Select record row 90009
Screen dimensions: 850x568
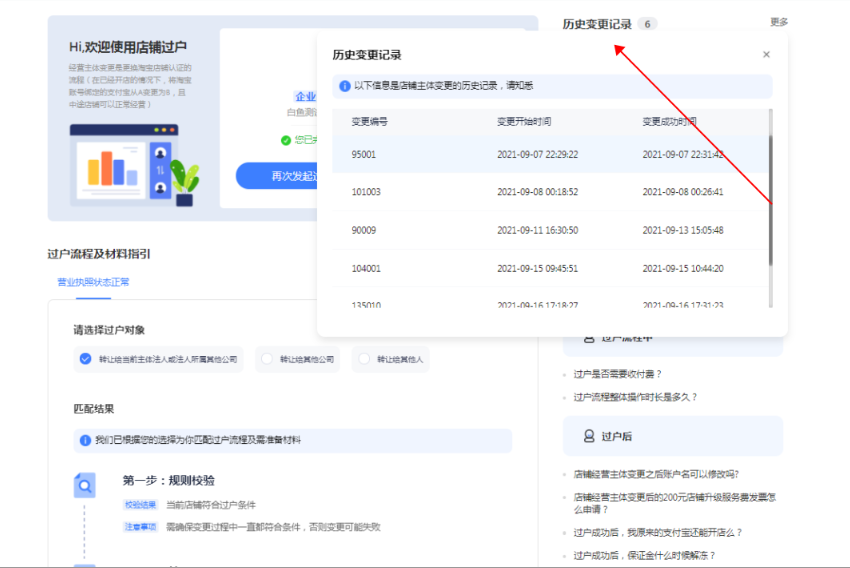[551, 230]
